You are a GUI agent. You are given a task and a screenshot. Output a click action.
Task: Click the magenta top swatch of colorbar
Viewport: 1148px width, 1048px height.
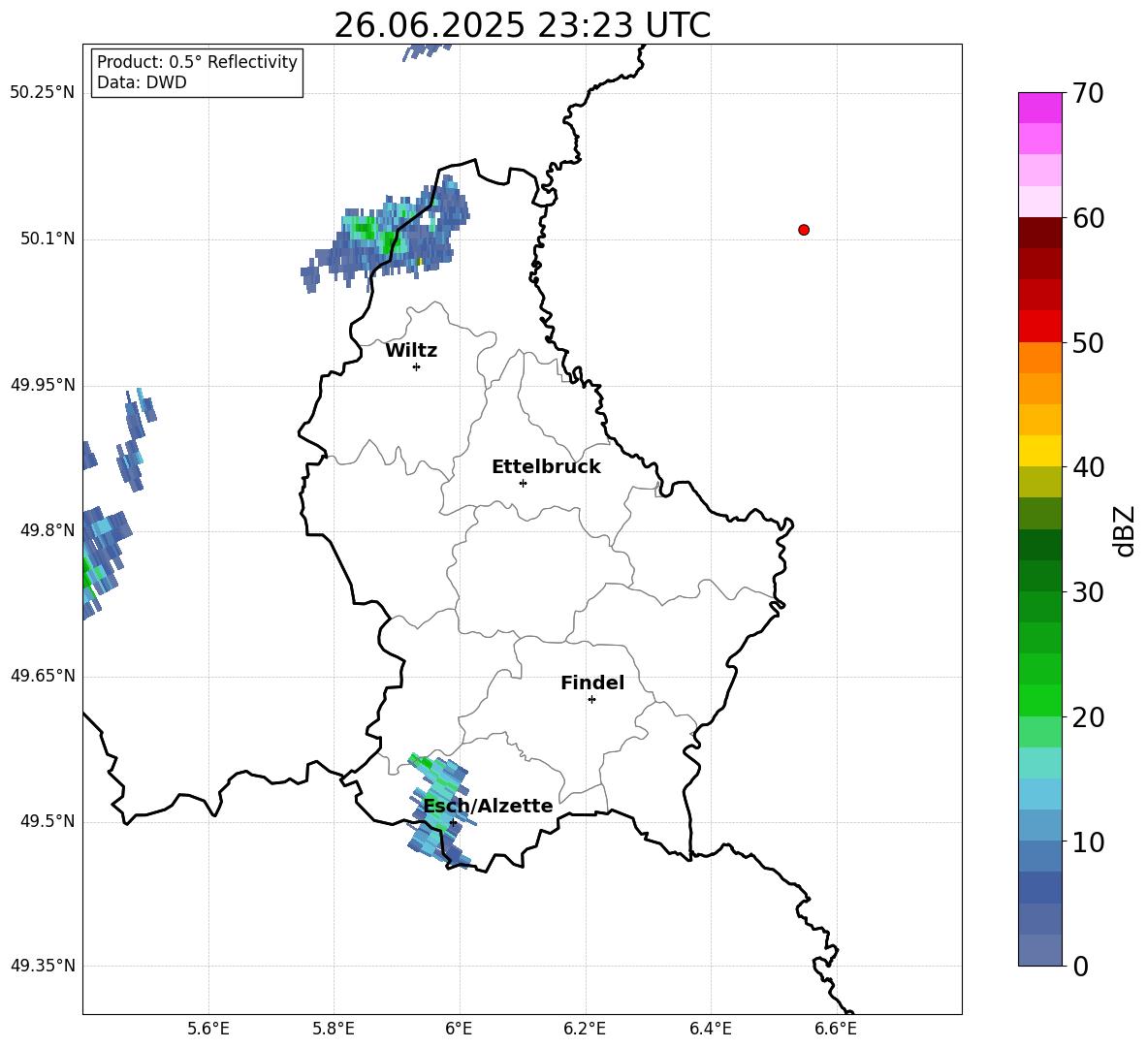pyautogui.click(x=1040, y=108)
